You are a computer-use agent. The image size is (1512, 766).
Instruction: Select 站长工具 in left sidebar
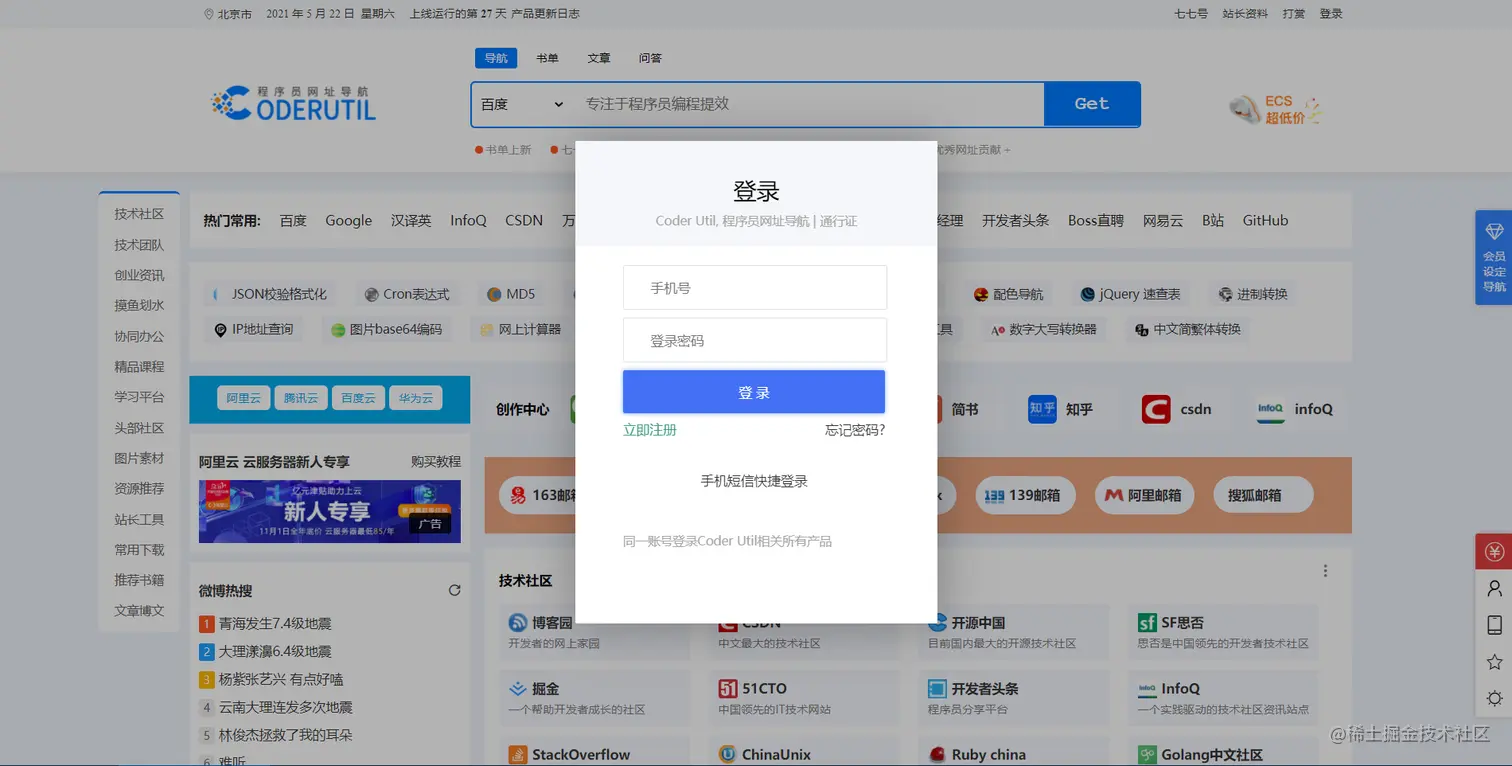point(139,519)
